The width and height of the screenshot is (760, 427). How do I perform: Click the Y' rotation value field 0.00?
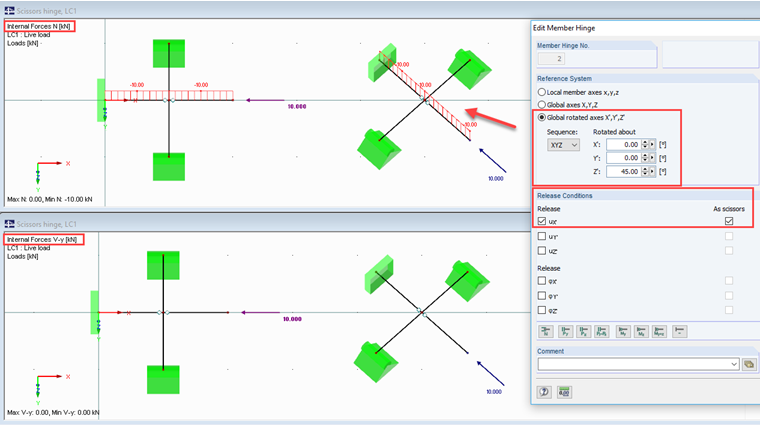pos(624,158)
